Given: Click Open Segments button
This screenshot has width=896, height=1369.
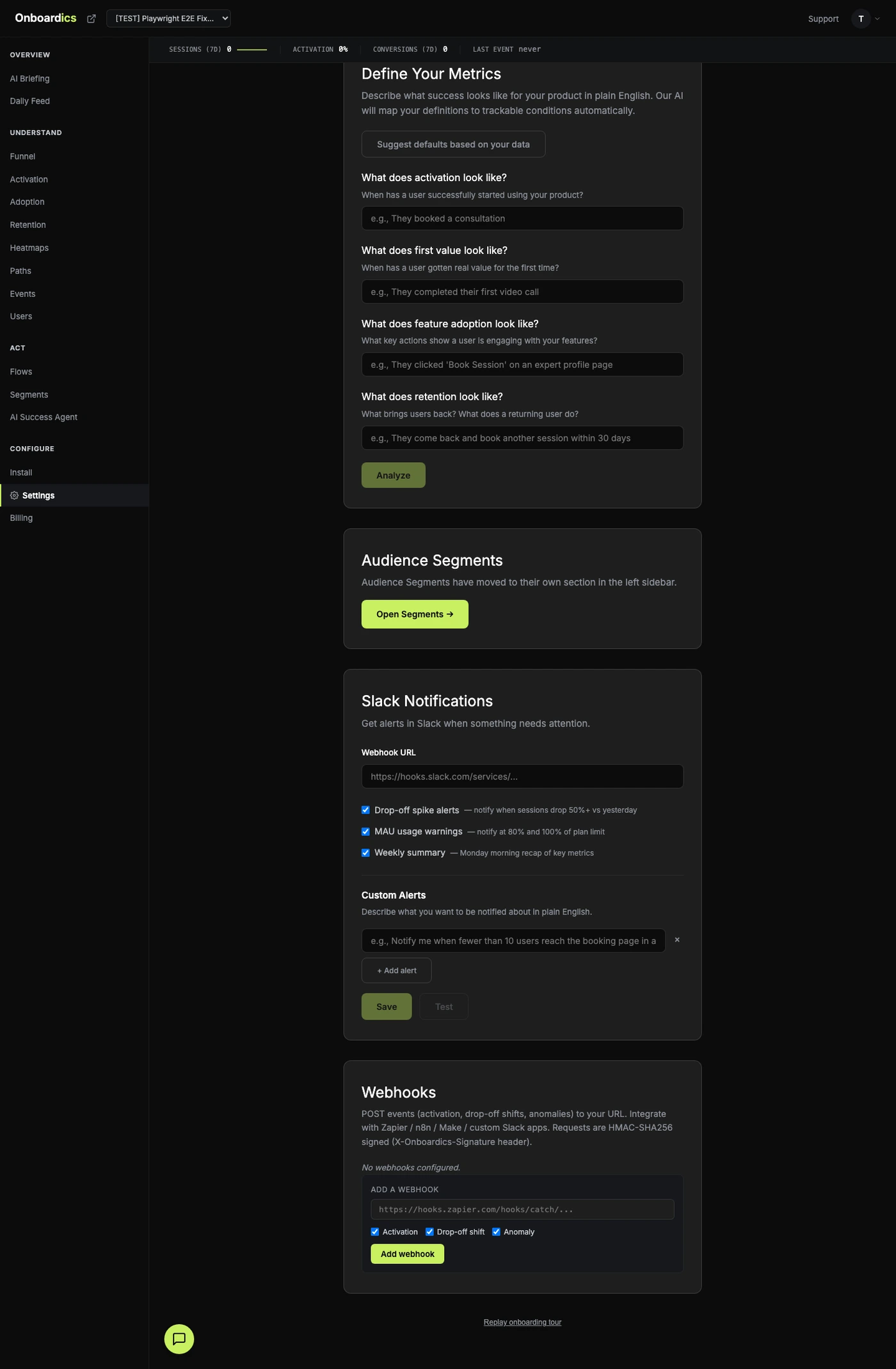Looking at the screenshot, I should pyautogui.click(x=415, y=614).
